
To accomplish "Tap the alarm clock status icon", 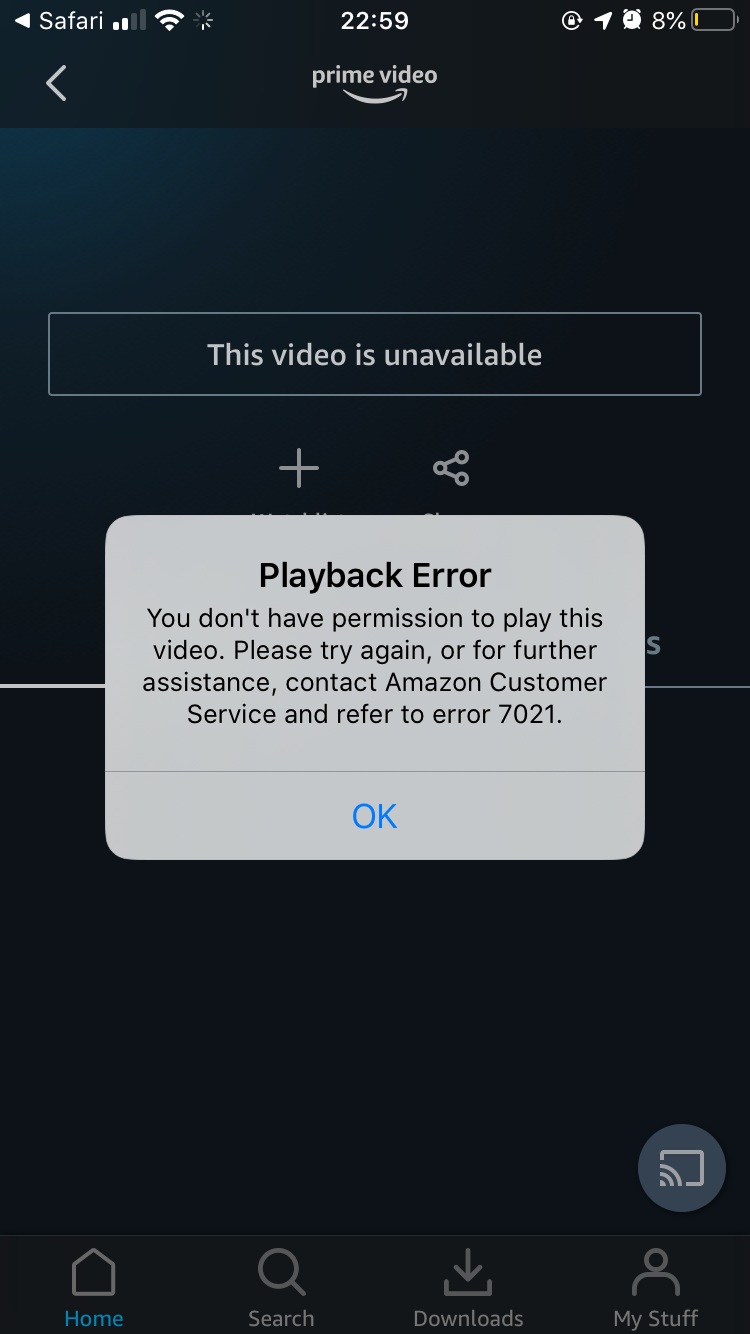I will tap(632, 20).
